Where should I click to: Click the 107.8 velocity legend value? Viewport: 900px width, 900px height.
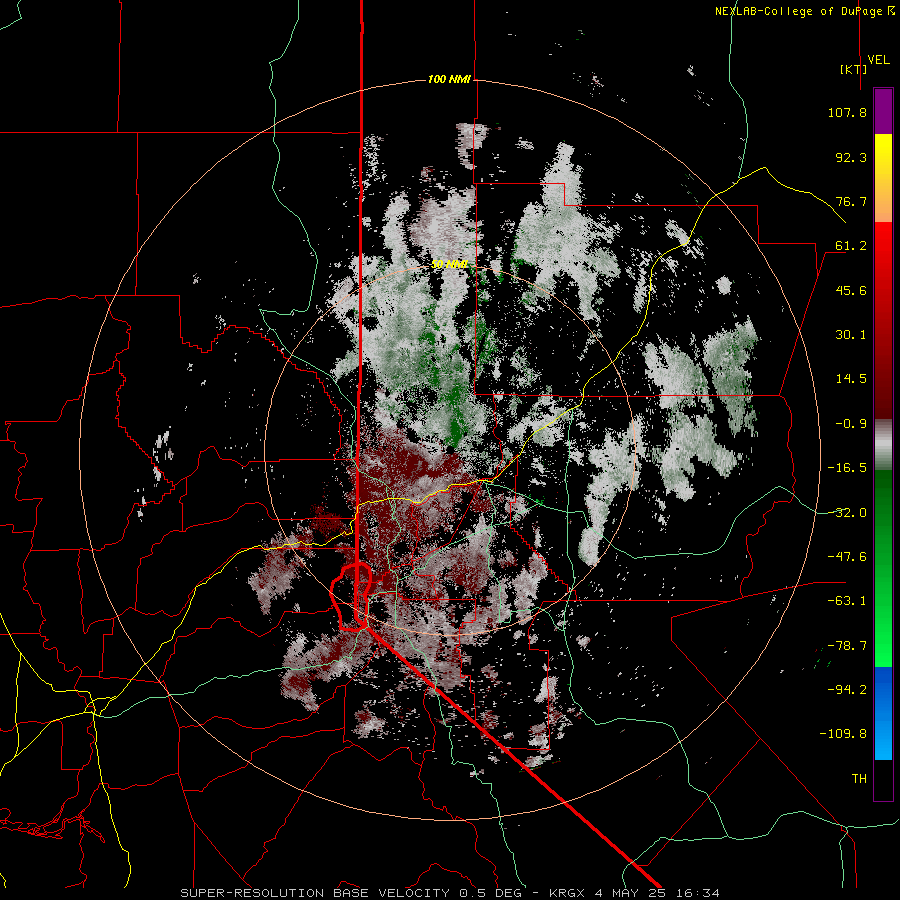tap(847, 112)
